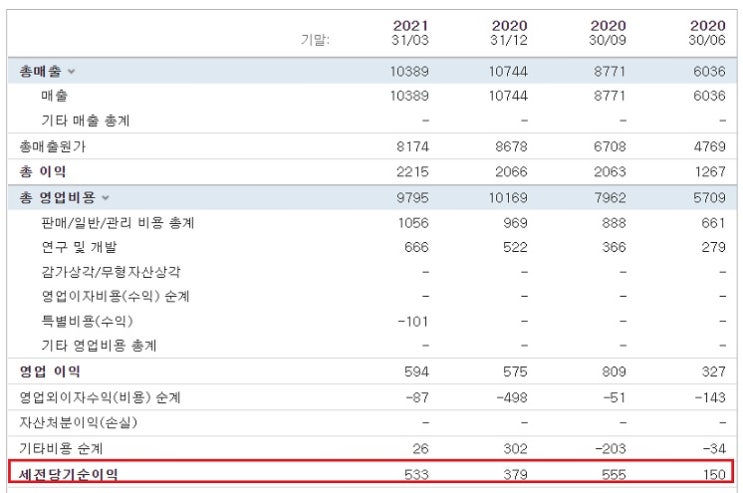Select the 2021 31/03 column header
The height and width of the screenshot is (493, 743).
coord(410,33)
